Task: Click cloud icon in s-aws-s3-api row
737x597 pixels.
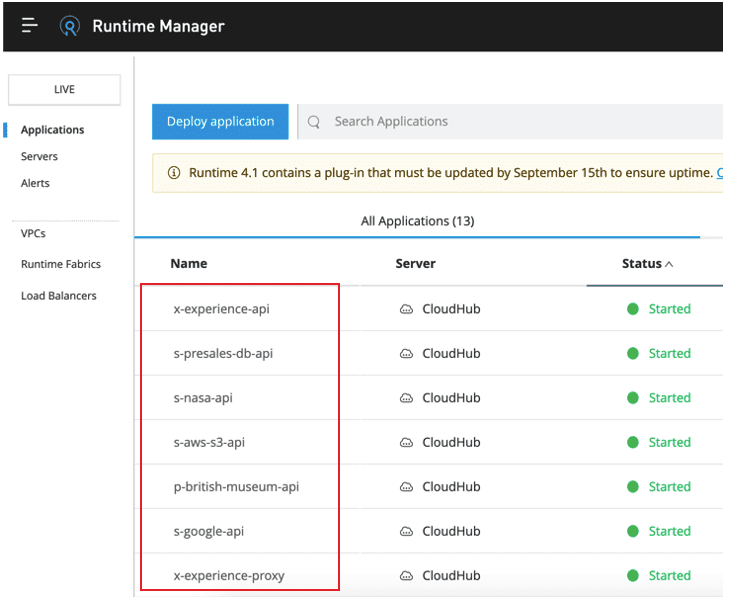Action: coord(406,442)
